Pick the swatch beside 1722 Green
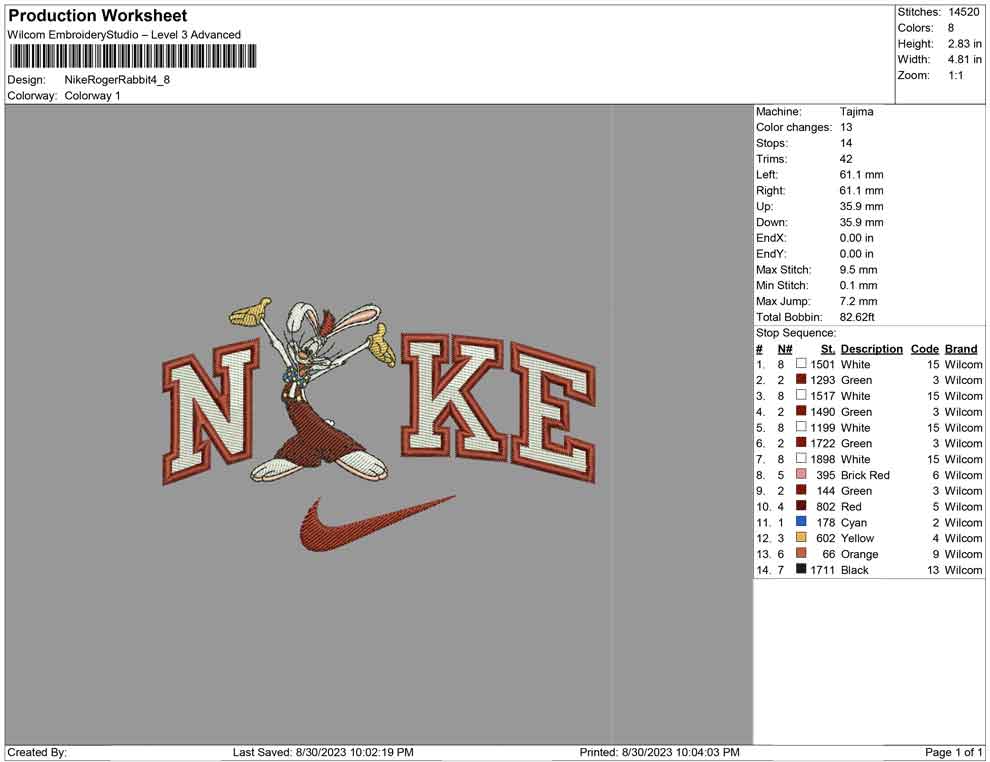This screenshot has height=762, width=990. (x=801, y=443)
